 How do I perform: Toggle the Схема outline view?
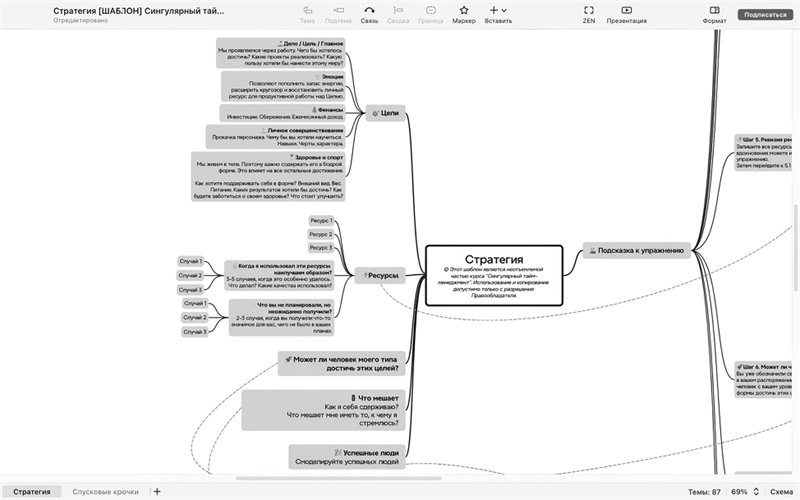[781, 492]
